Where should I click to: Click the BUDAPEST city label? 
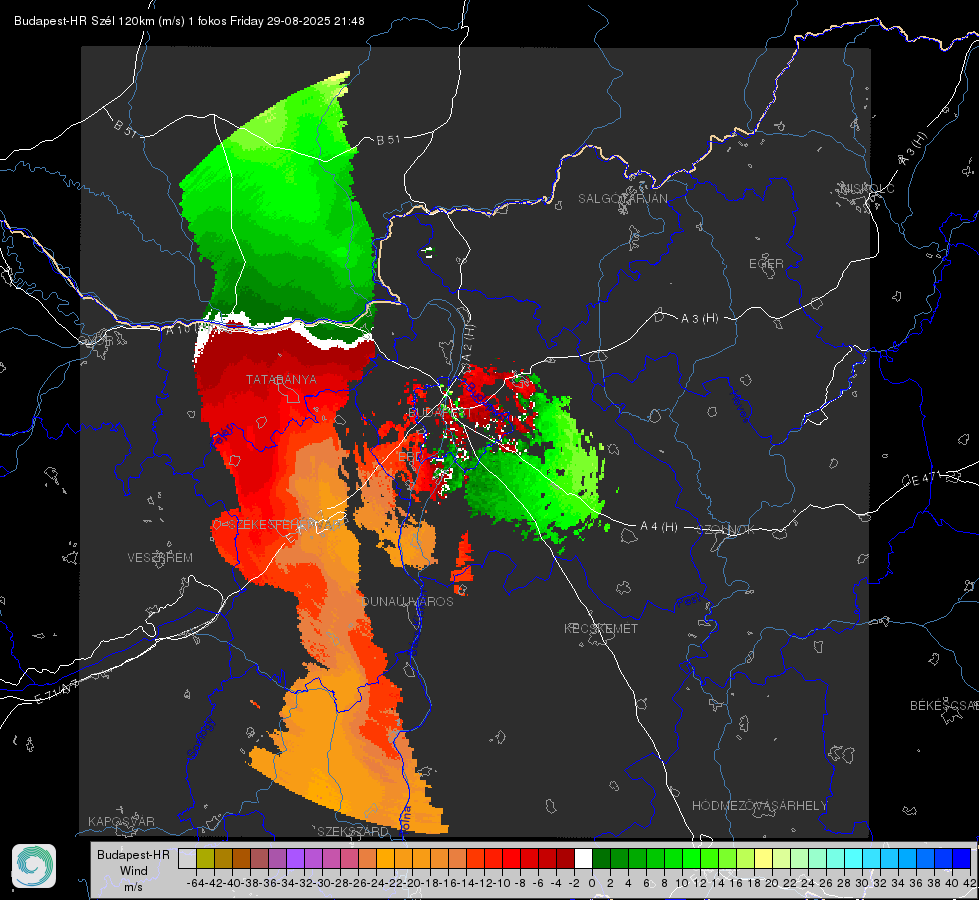(440, 413)
